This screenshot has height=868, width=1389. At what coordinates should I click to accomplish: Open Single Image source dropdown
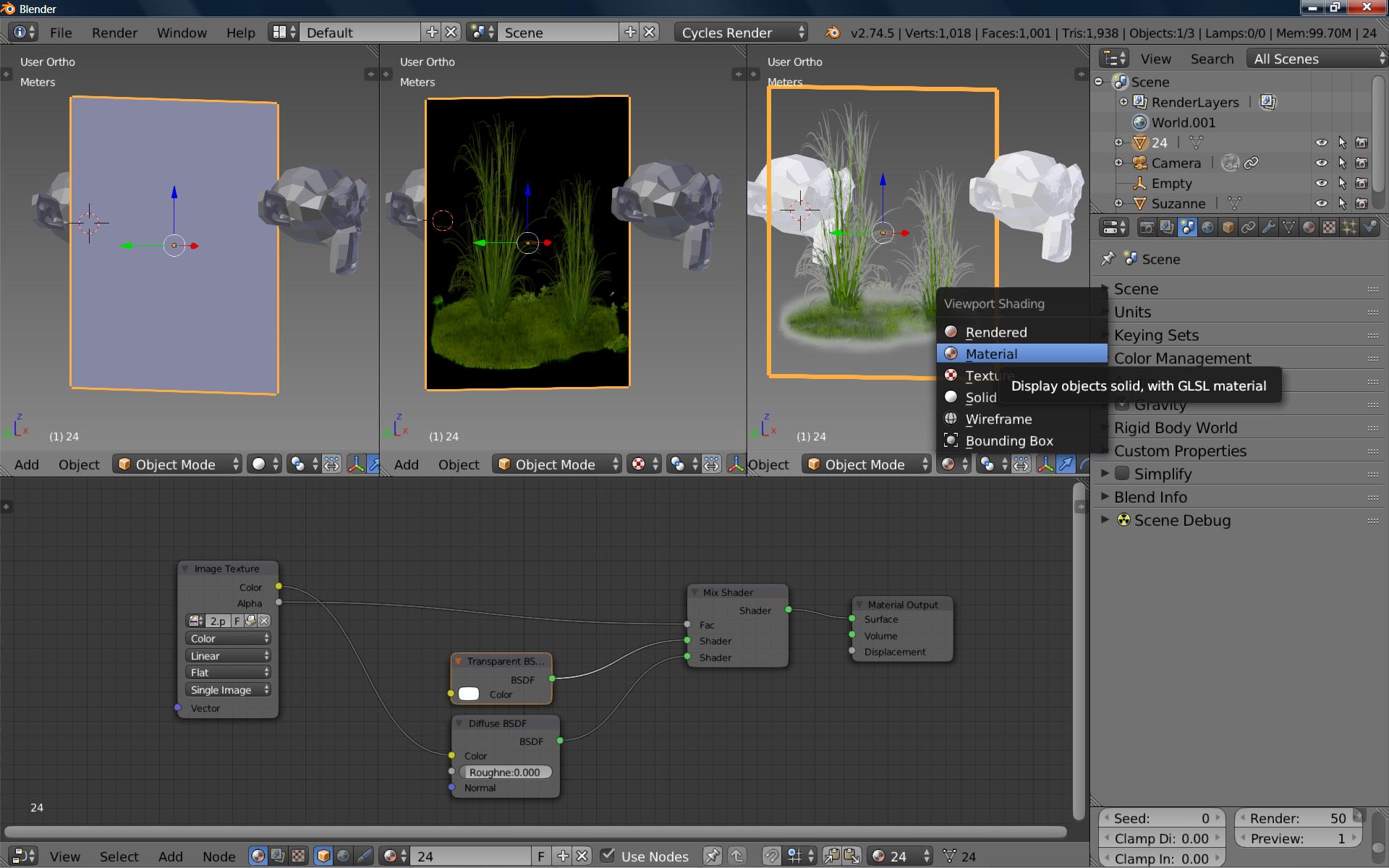(x=229, y=690)
